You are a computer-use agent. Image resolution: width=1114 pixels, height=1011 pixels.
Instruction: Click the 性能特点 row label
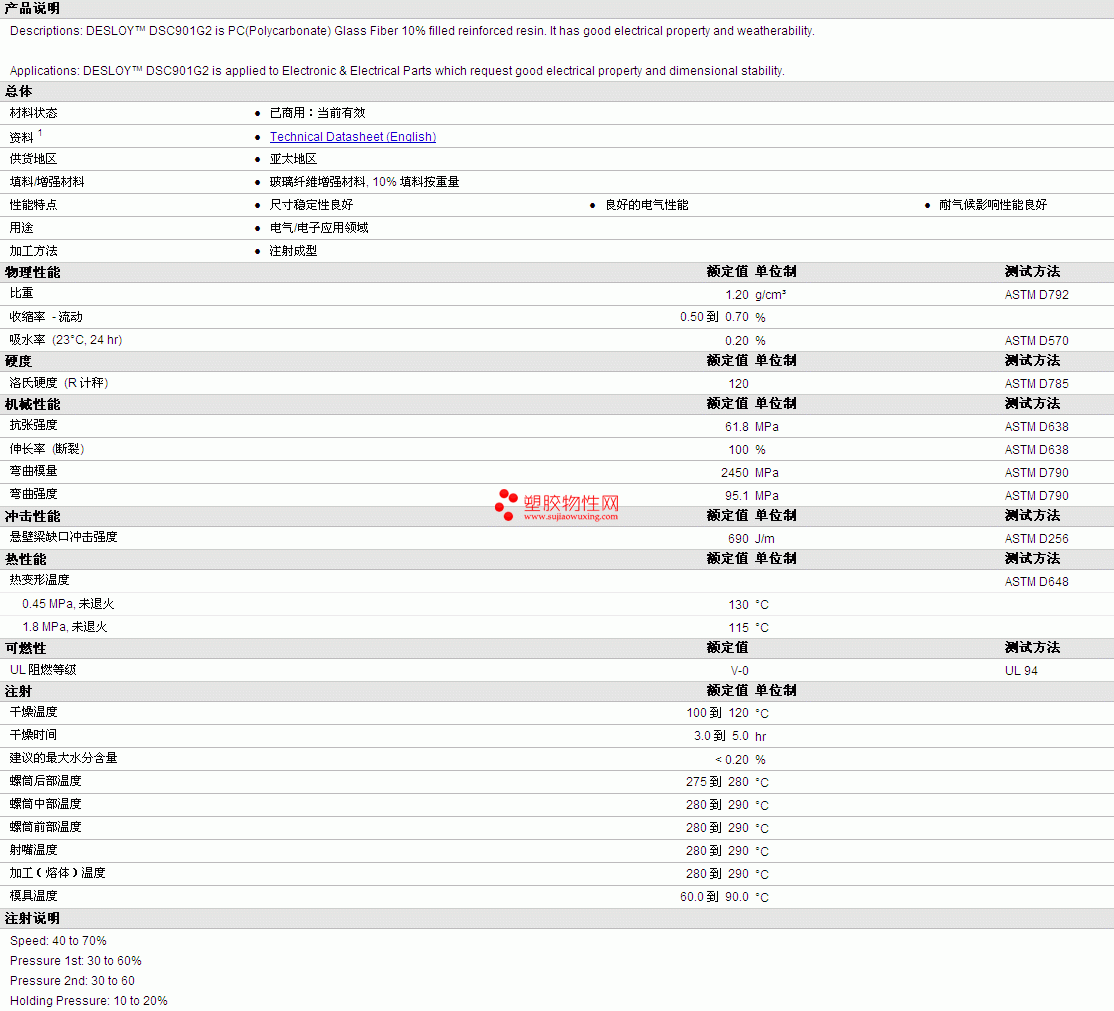[x=33, y=205]
